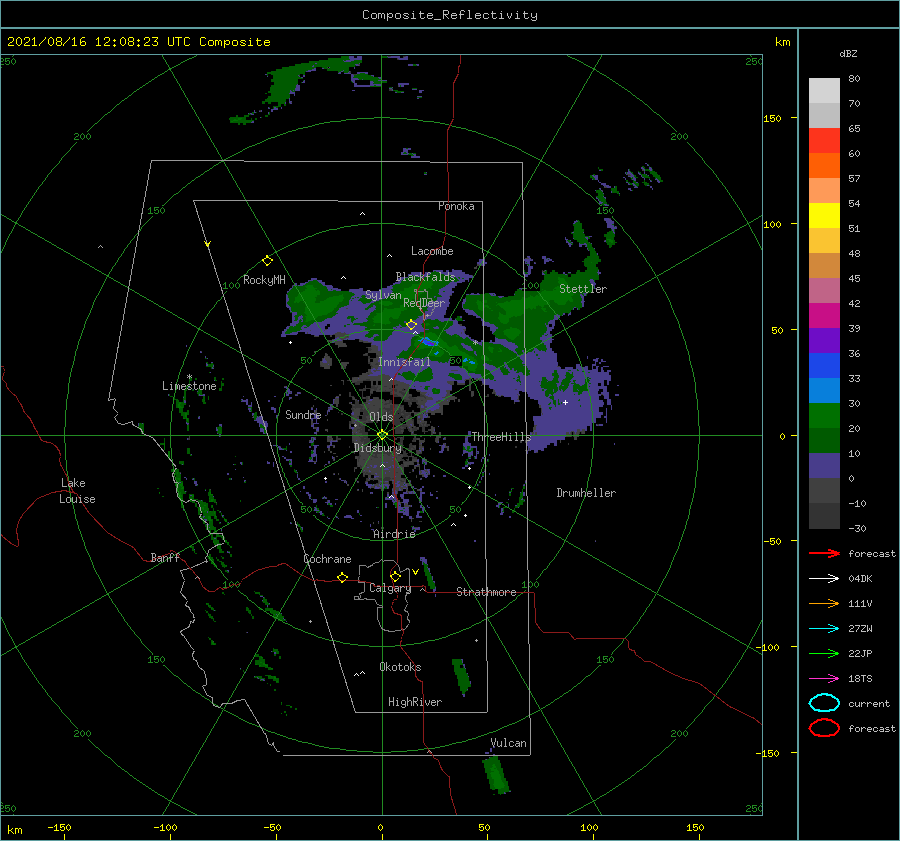Click the Strathmore town label

(x=486, y=592)
